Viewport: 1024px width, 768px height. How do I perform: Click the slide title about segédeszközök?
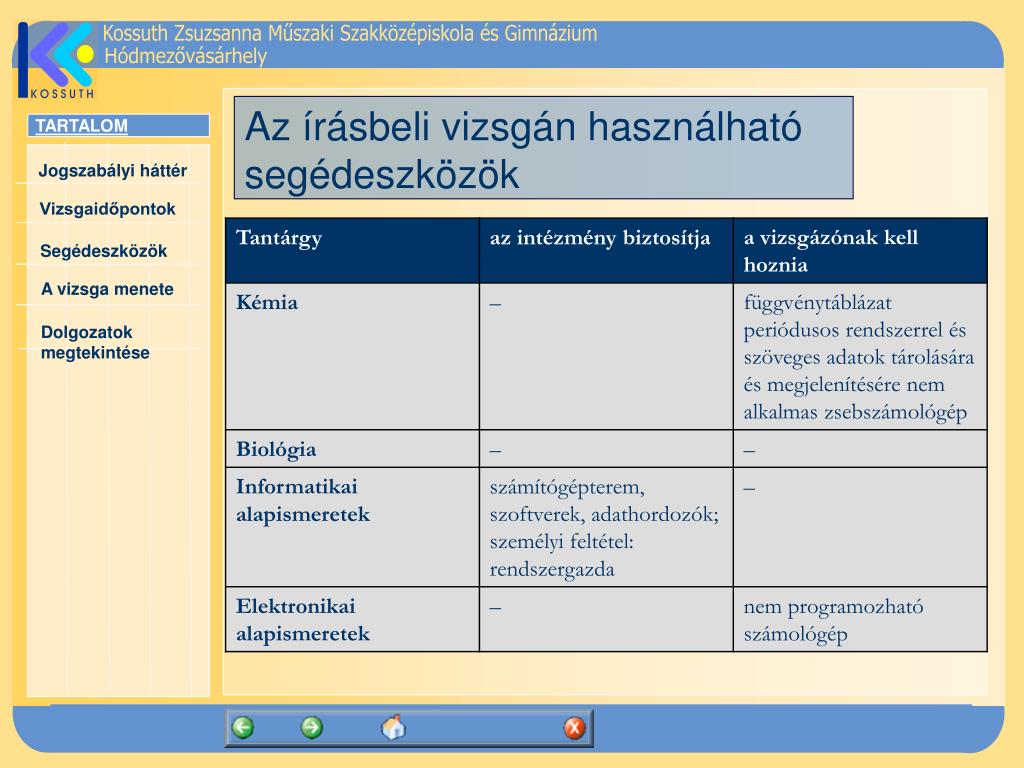(543, 148)
